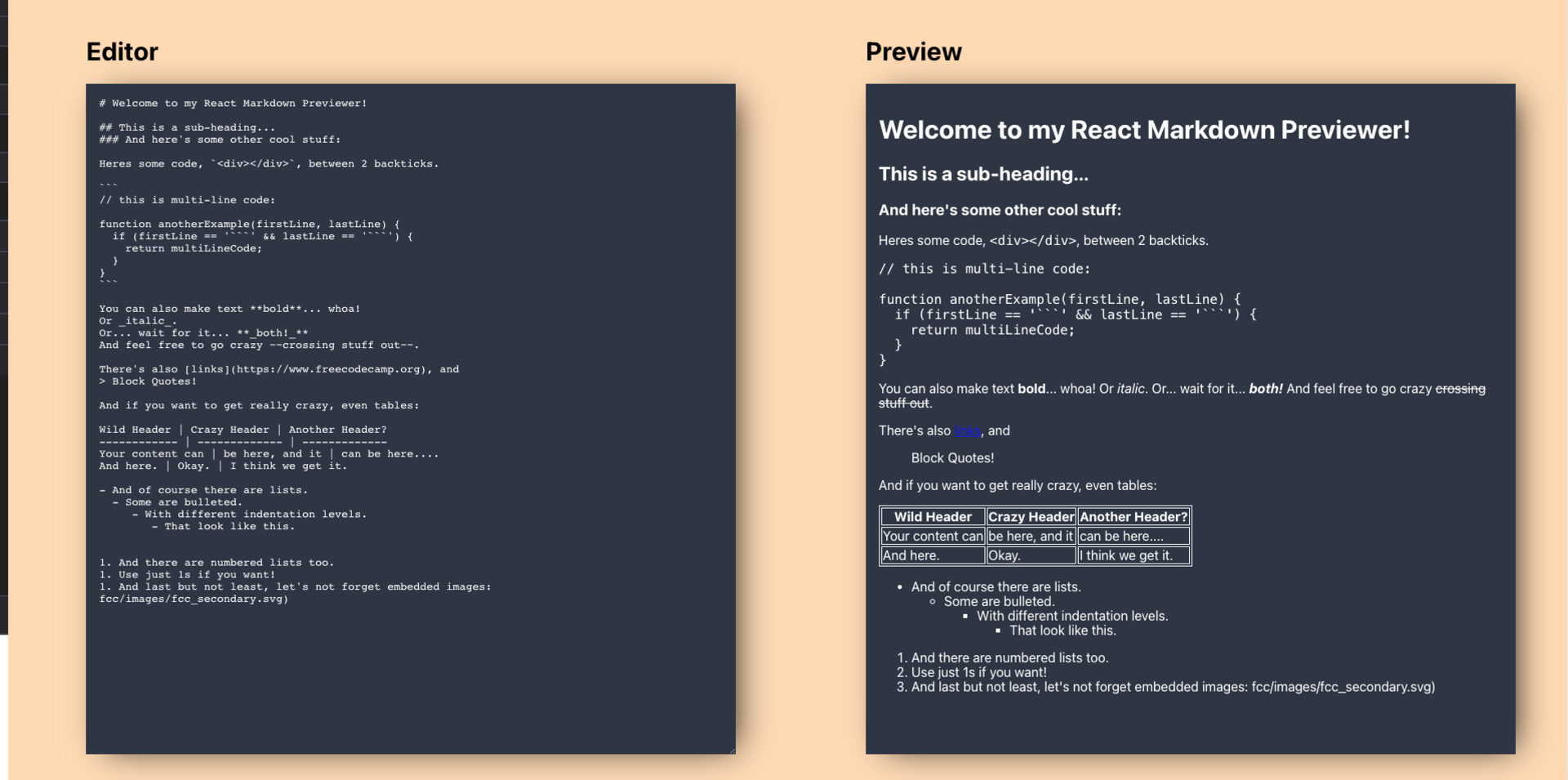Screen dimensions: 1568x780
Task: Click the 'be here, and it' table cell
Action: pyautogui.click(x=1031, y=536)
